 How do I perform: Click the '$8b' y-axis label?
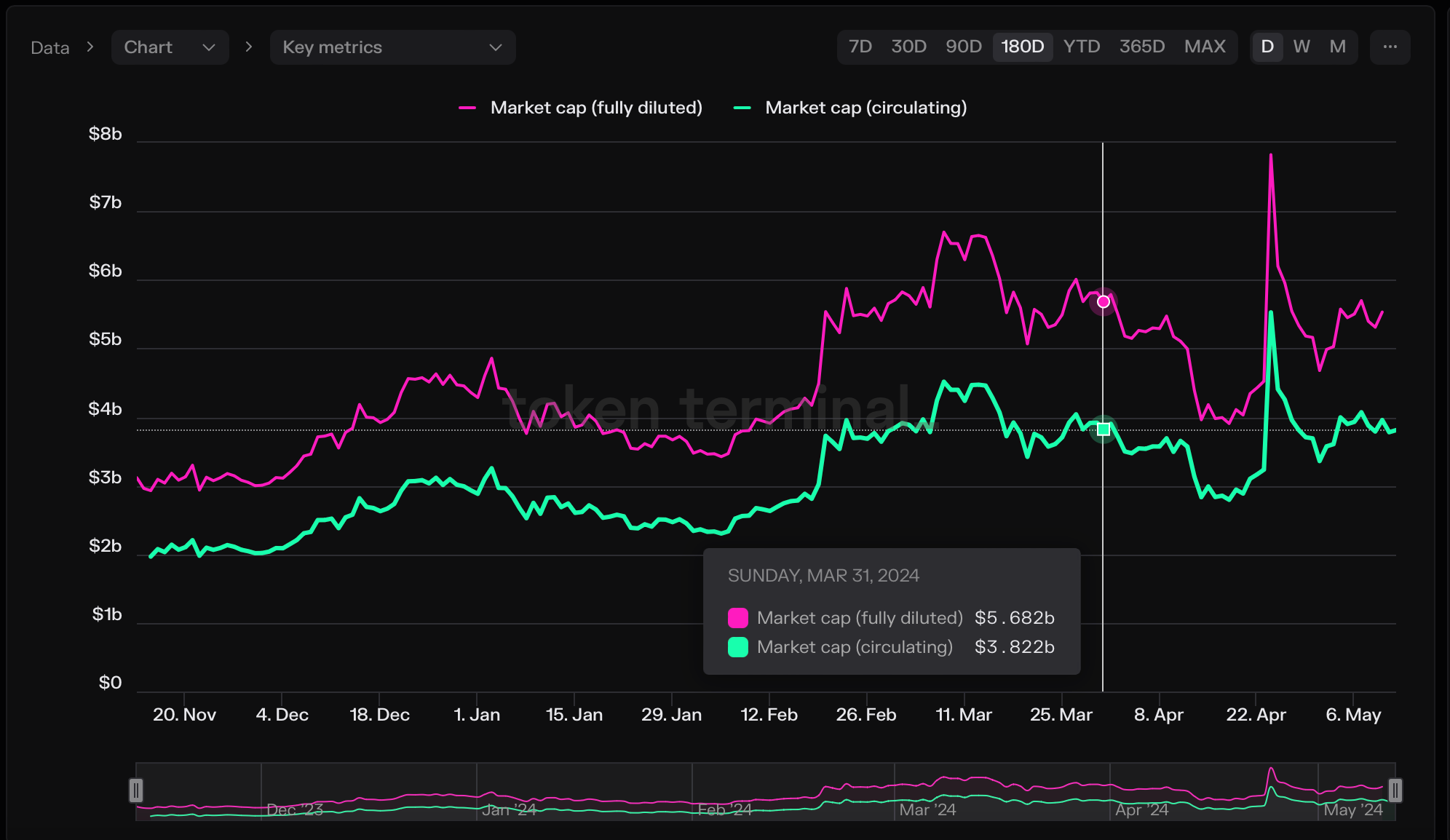pyautogui.click(x=106, y=134)
